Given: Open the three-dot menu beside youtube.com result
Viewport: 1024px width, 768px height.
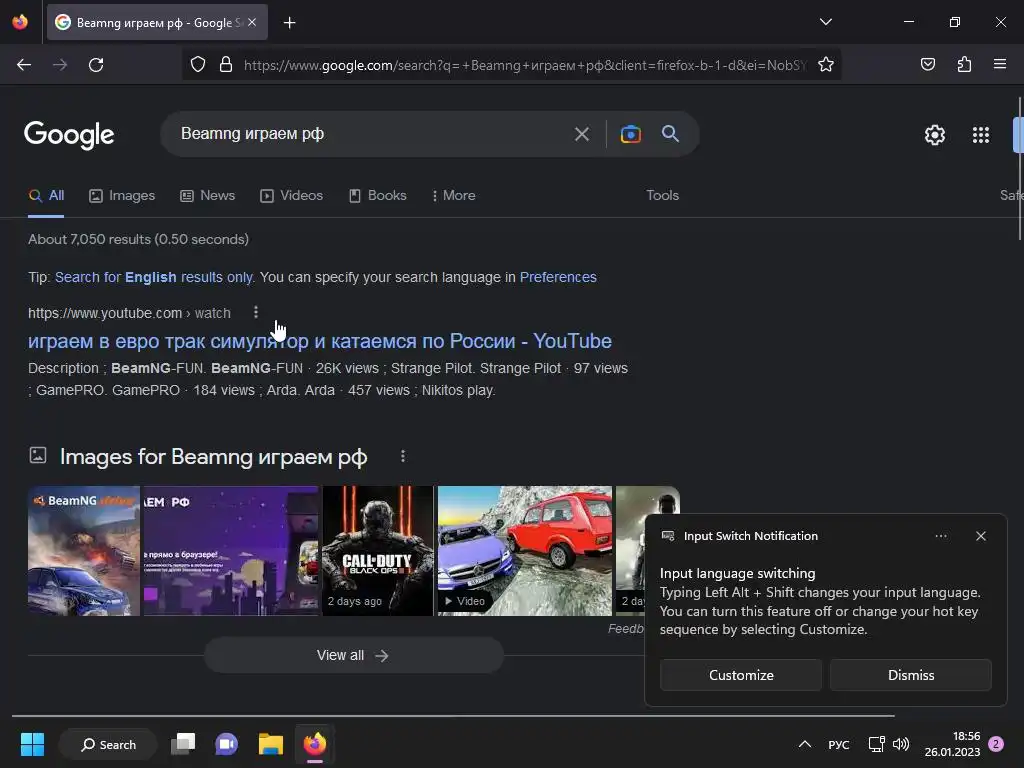Looking at the screenshot, I should [256, 312].
